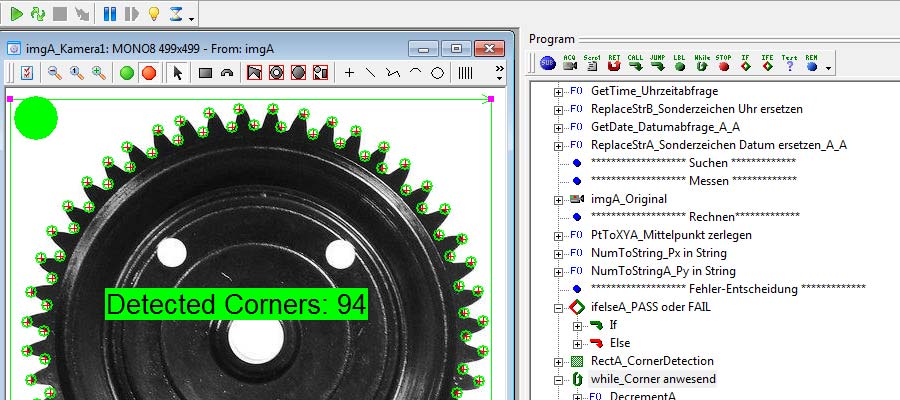Collapse the ifelseA_PASS oder FAIL node
The width and height of the screenshot is (900, 400).
(x=558, y=308)
